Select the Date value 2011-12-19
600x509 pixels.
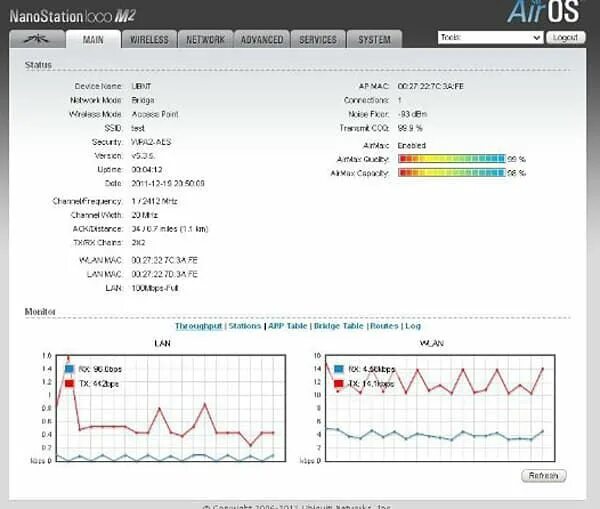[x=152, y=183]
